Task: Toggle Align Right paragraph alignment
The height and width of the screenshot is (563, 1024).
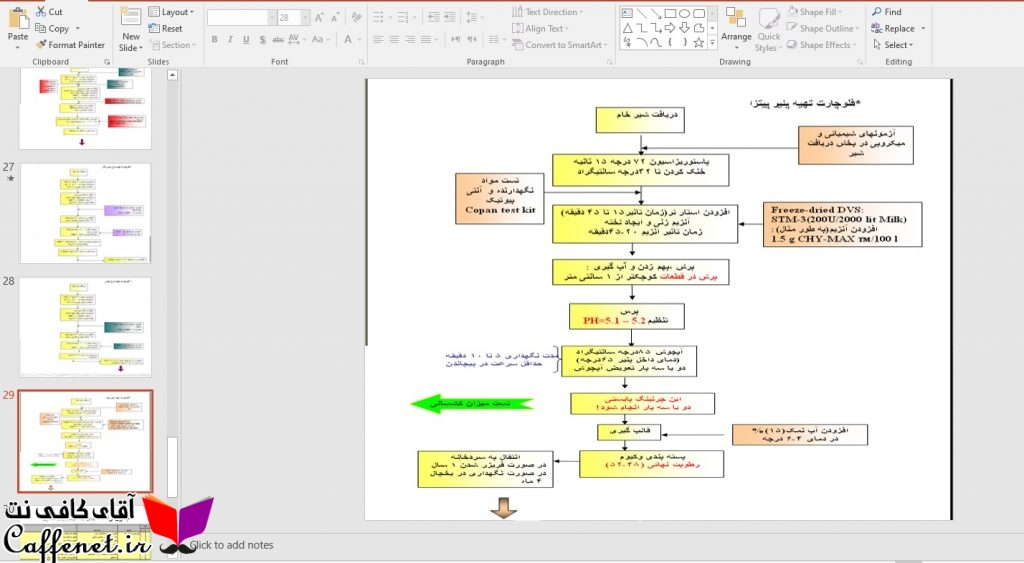Action: point(409,40)
